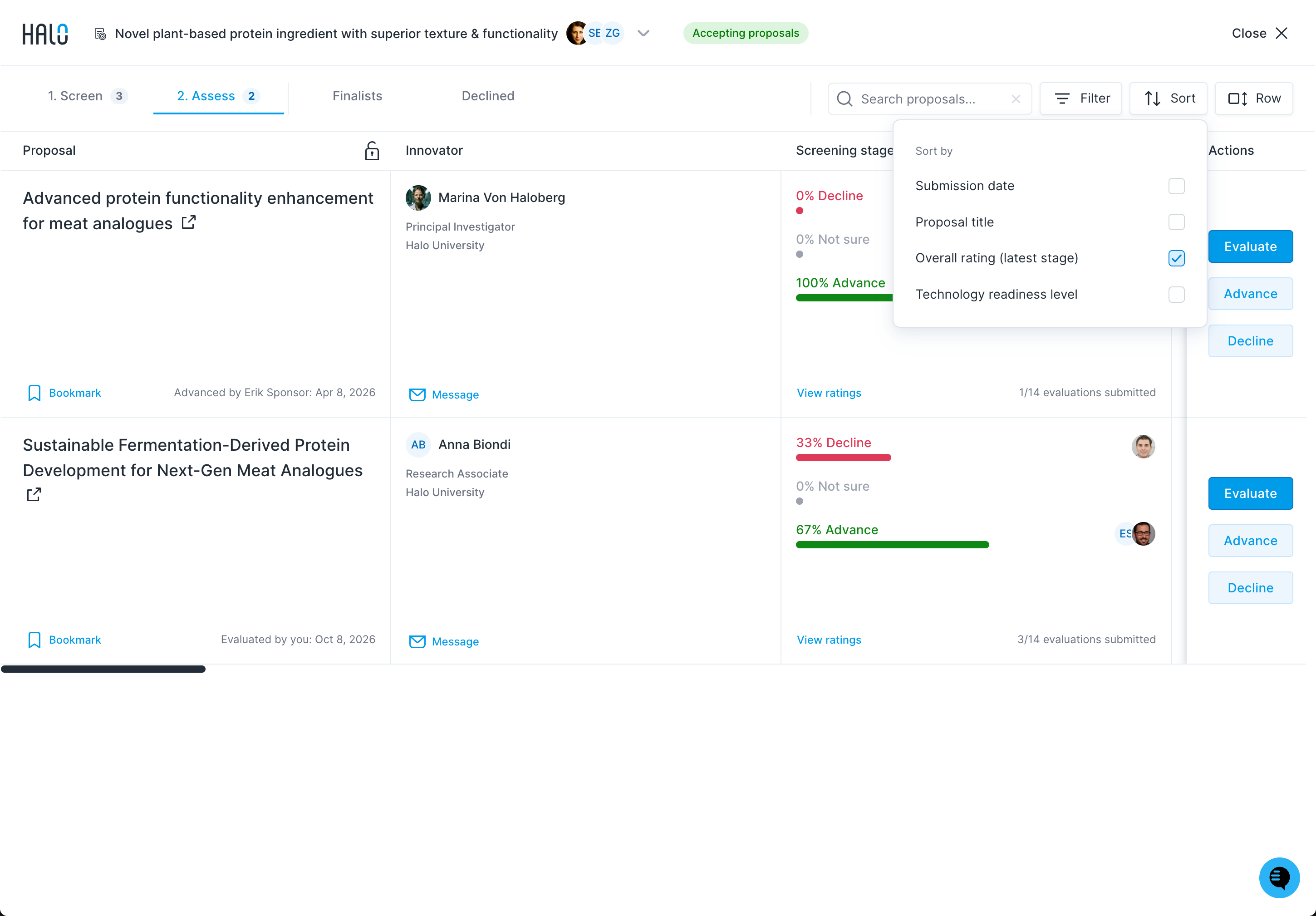Screen dimensions: 1316x916
Task: Click Bookmark for Advanced protein functionality proposal
Action: tap(64, 393)
